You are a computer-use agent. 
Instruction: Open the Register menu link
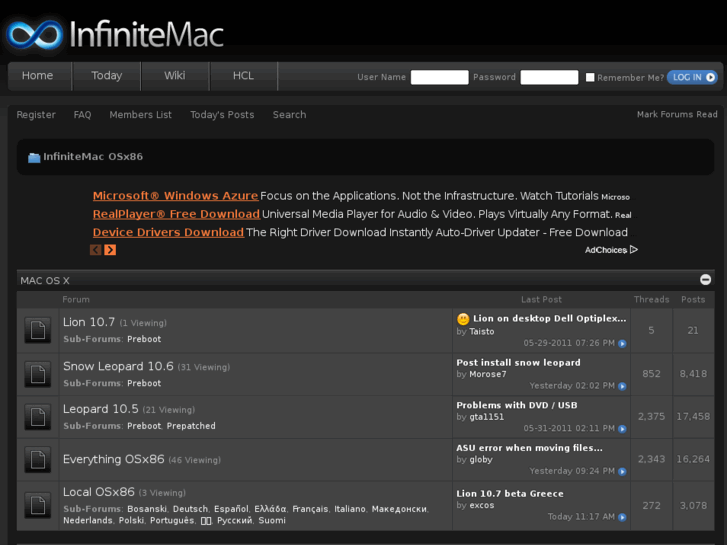click(36, 115)
